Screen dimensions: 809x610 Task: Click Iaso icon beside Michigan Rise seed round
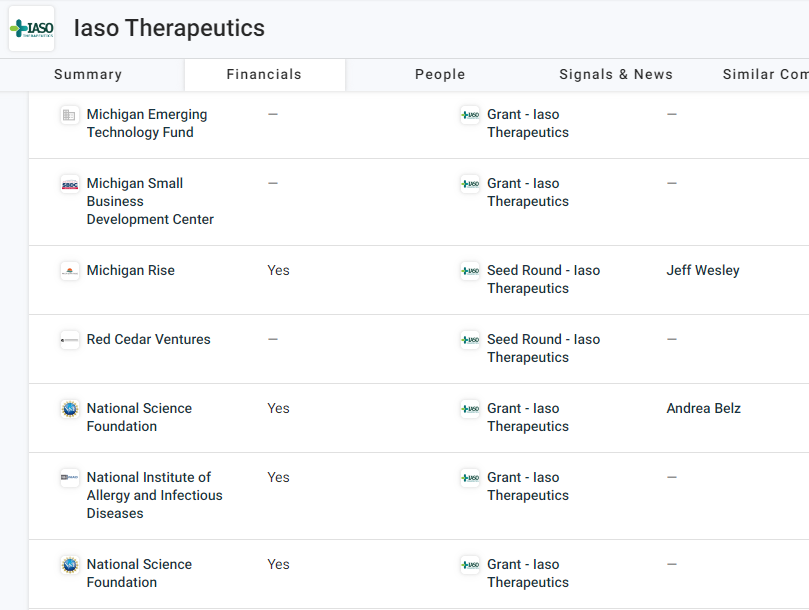pos(469,271)
